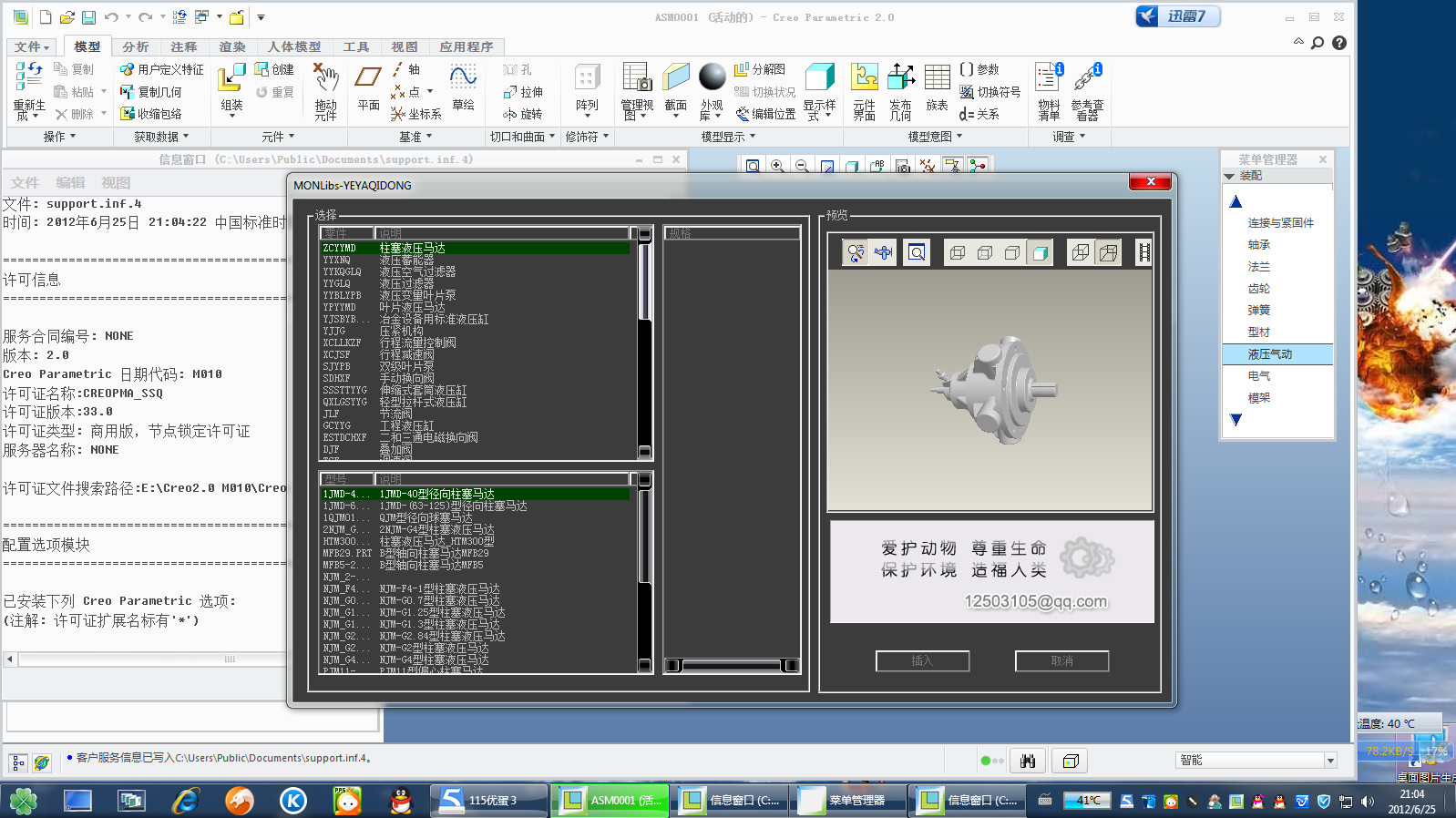1456x818 pixels.
Task: Expand the 元件 group dropdown
Action: [278, 137]
